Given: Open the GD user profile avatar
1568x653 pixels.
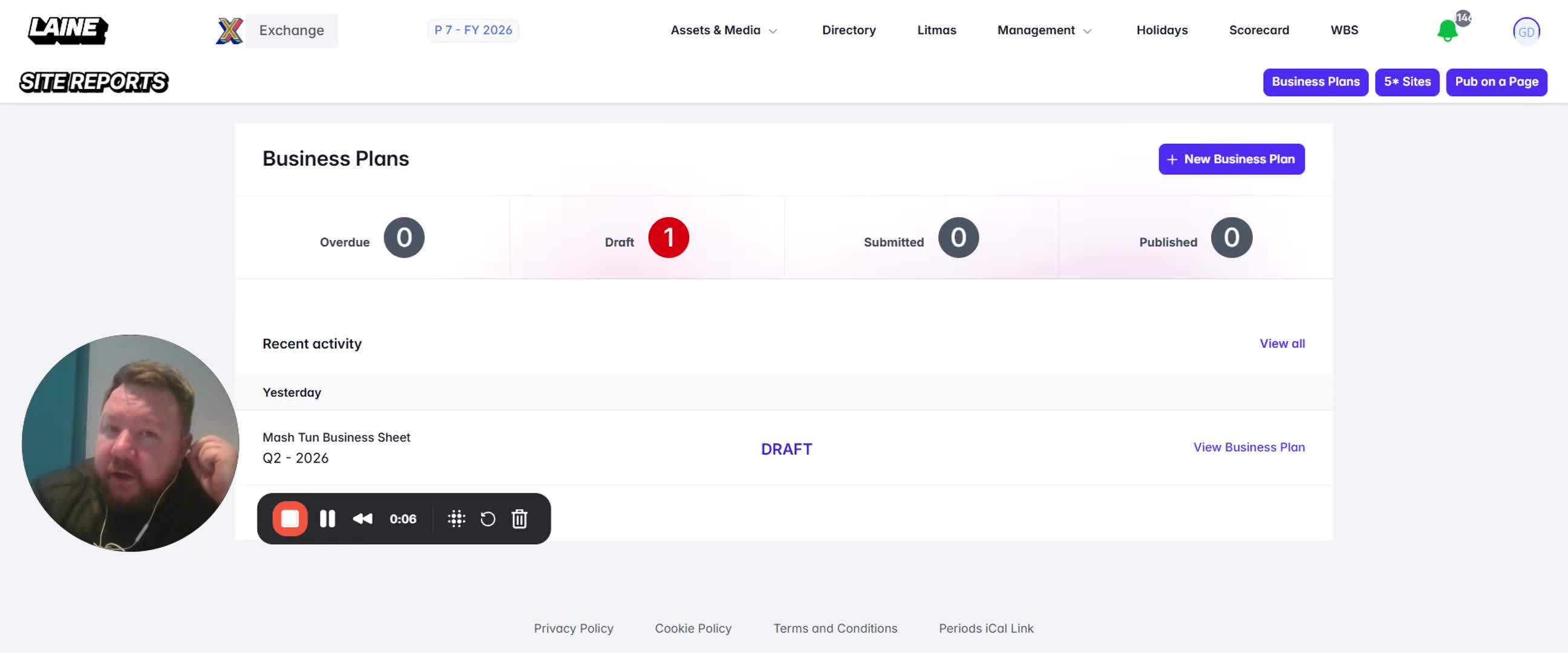Looking at the screenshot, I should tap(1526, 31).
